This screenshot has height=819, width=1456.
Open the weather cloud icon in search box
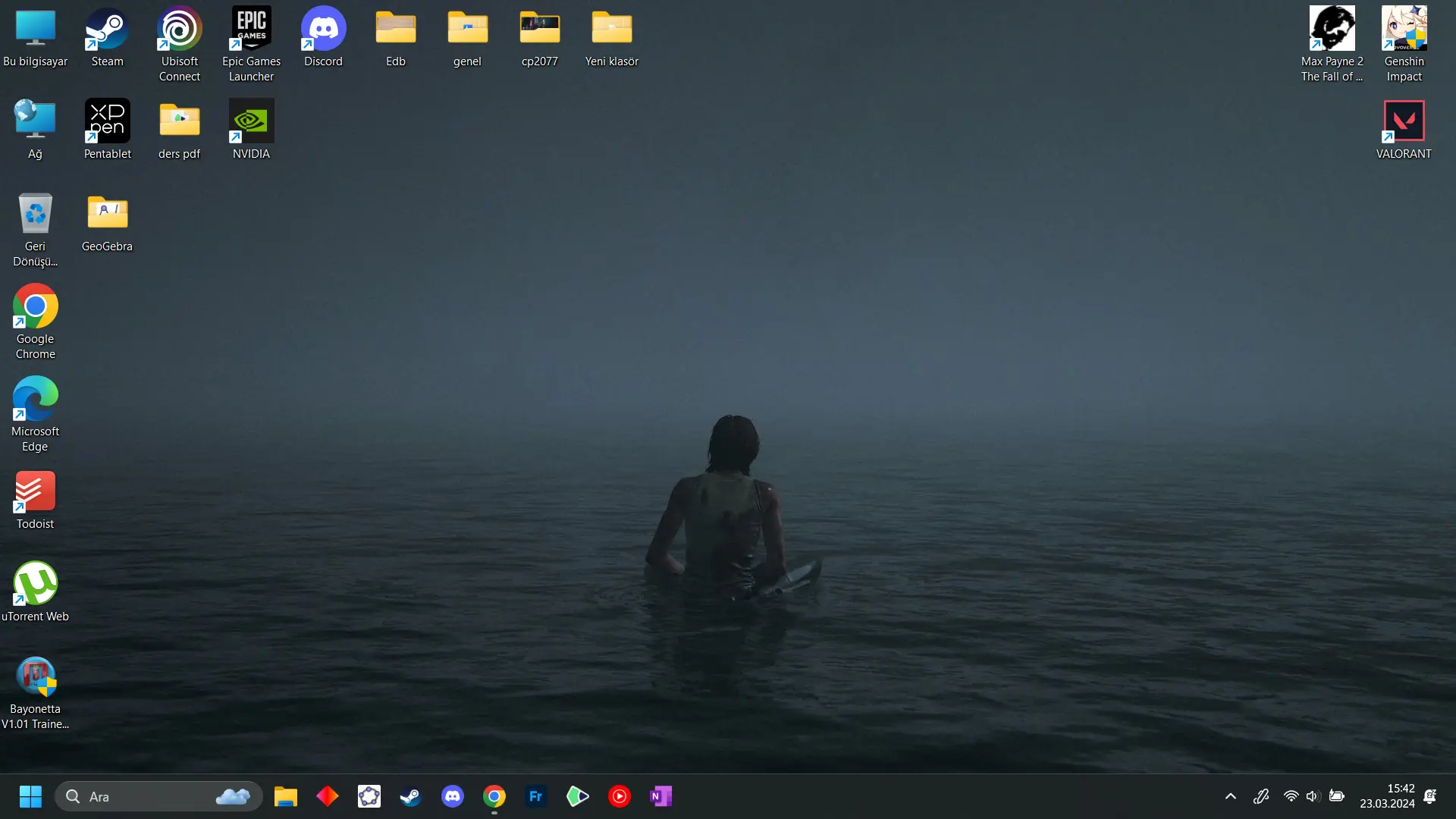[x=233, y=796]
